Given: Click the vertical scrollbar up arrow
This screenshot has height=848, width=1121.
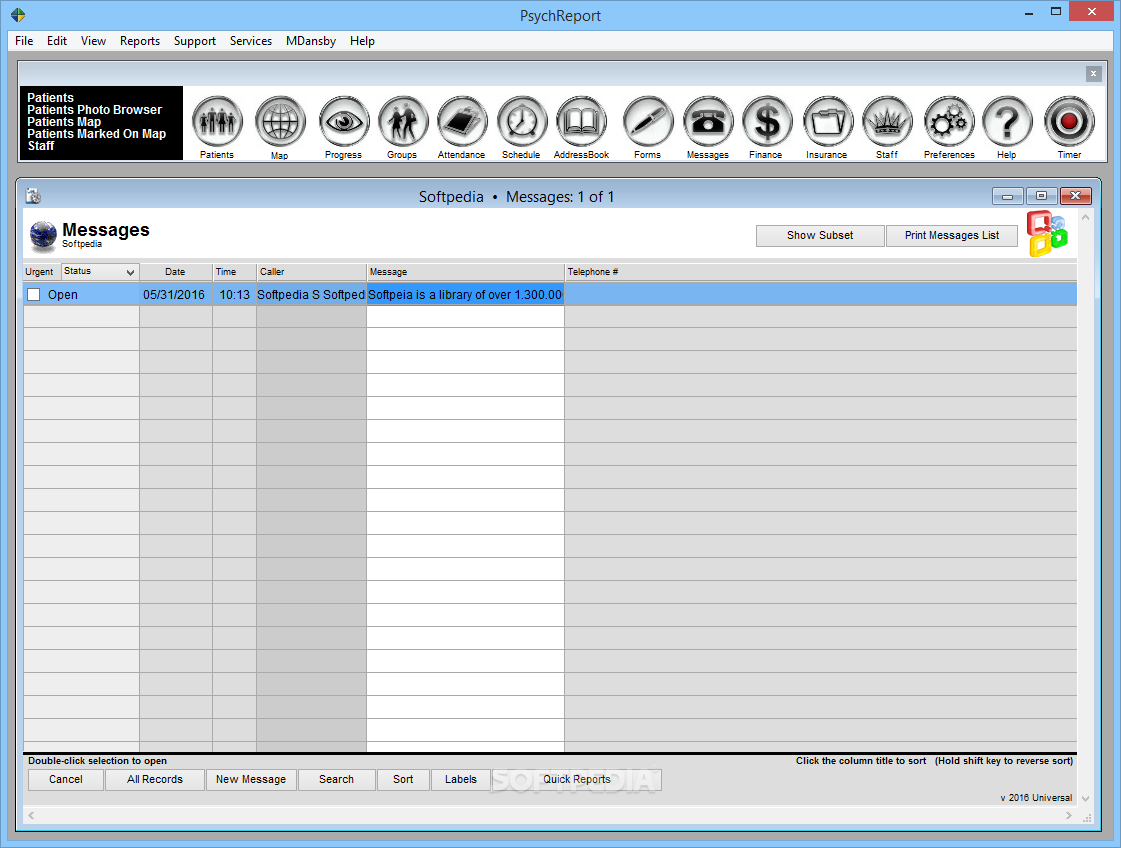Looking at the screenshot, I should [x=1085, y=217].
